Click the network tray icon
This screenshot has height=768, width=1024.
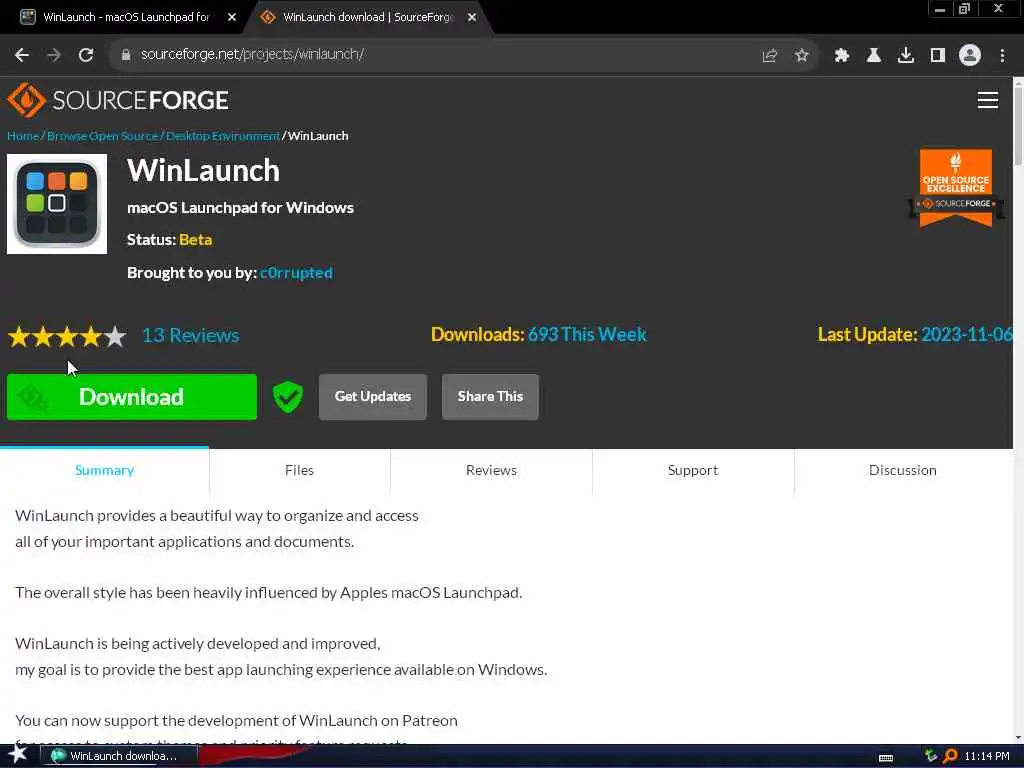[x=931, y=756]
